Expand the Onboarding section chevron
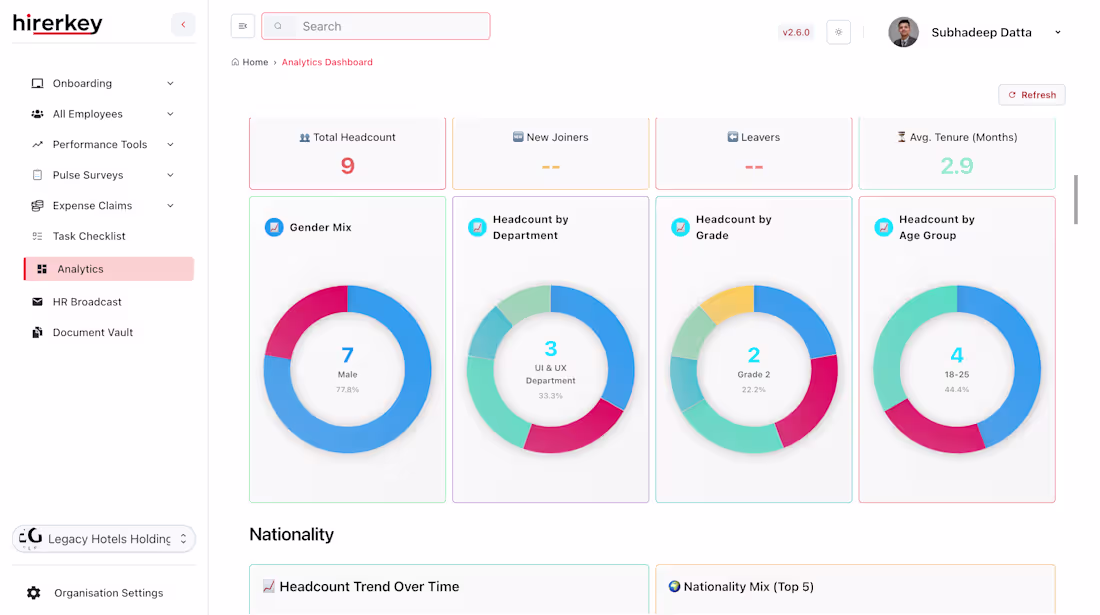Image resolution: width=1100 pixels, height=615 pixels. [170, 83]
